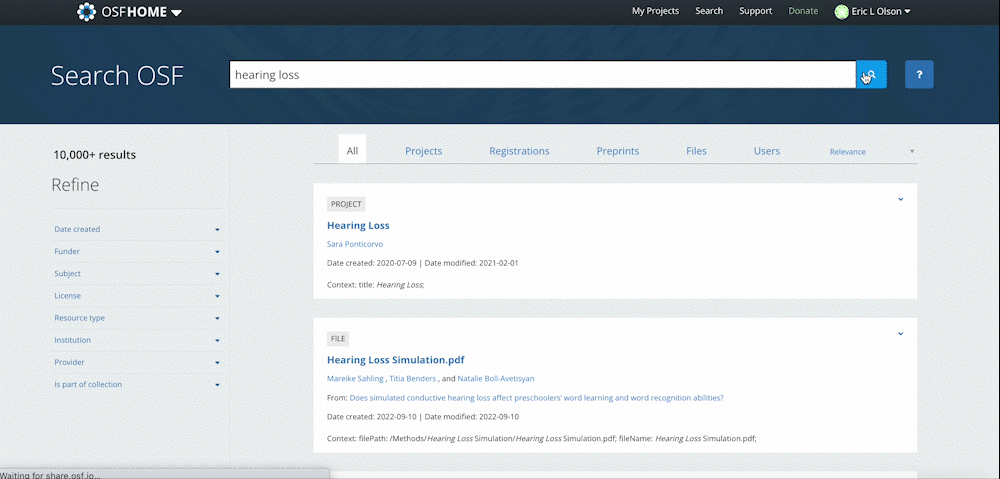The image size is (1000, 479).
Task: Click the OSF logo icon
Action: pyautogui.click(x=86, y=11)
